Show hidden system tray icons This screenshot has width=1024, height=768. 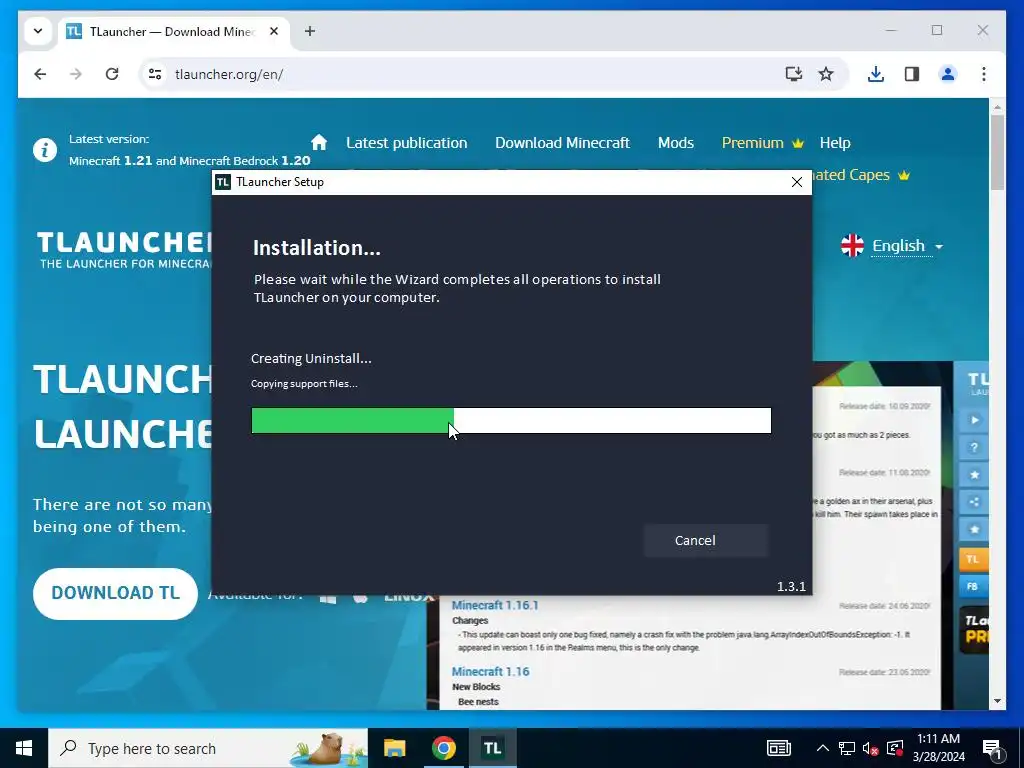pos(823,748)
